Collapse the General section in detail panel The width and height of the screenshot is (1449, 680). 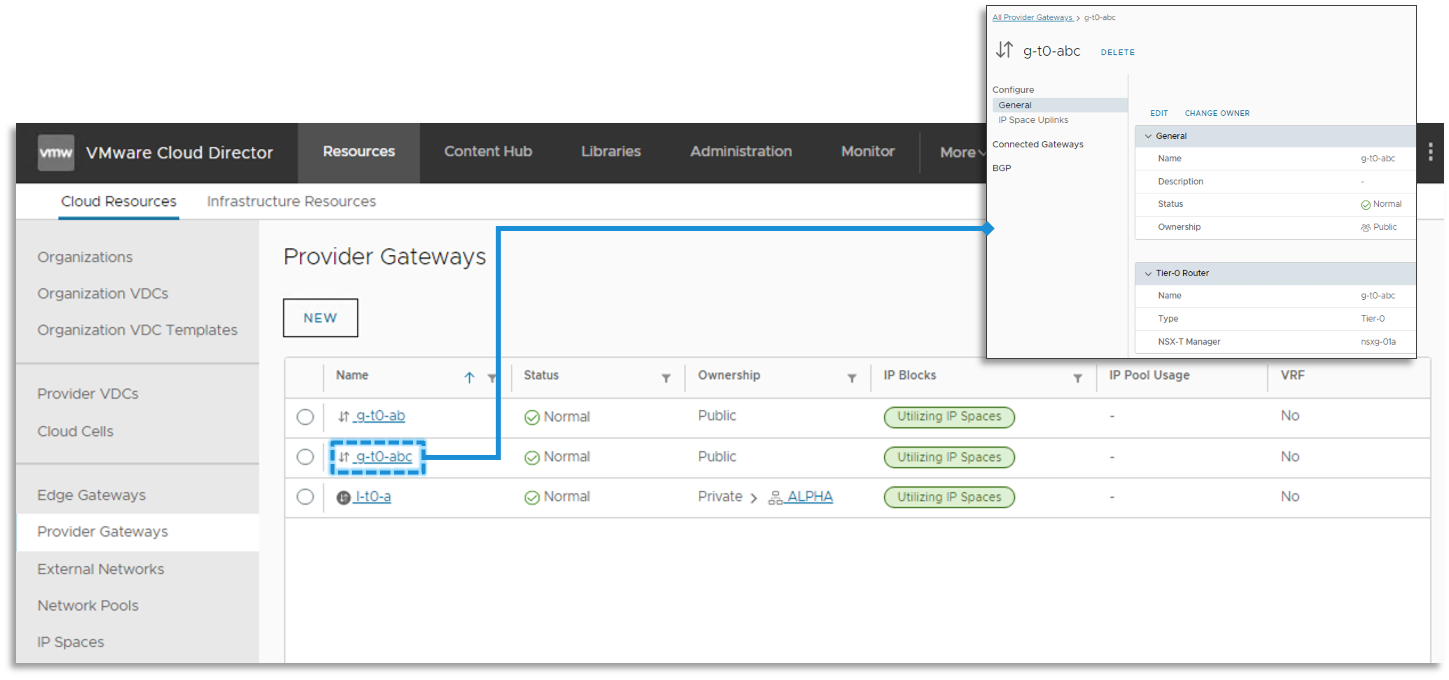(x=1148, y=136)
